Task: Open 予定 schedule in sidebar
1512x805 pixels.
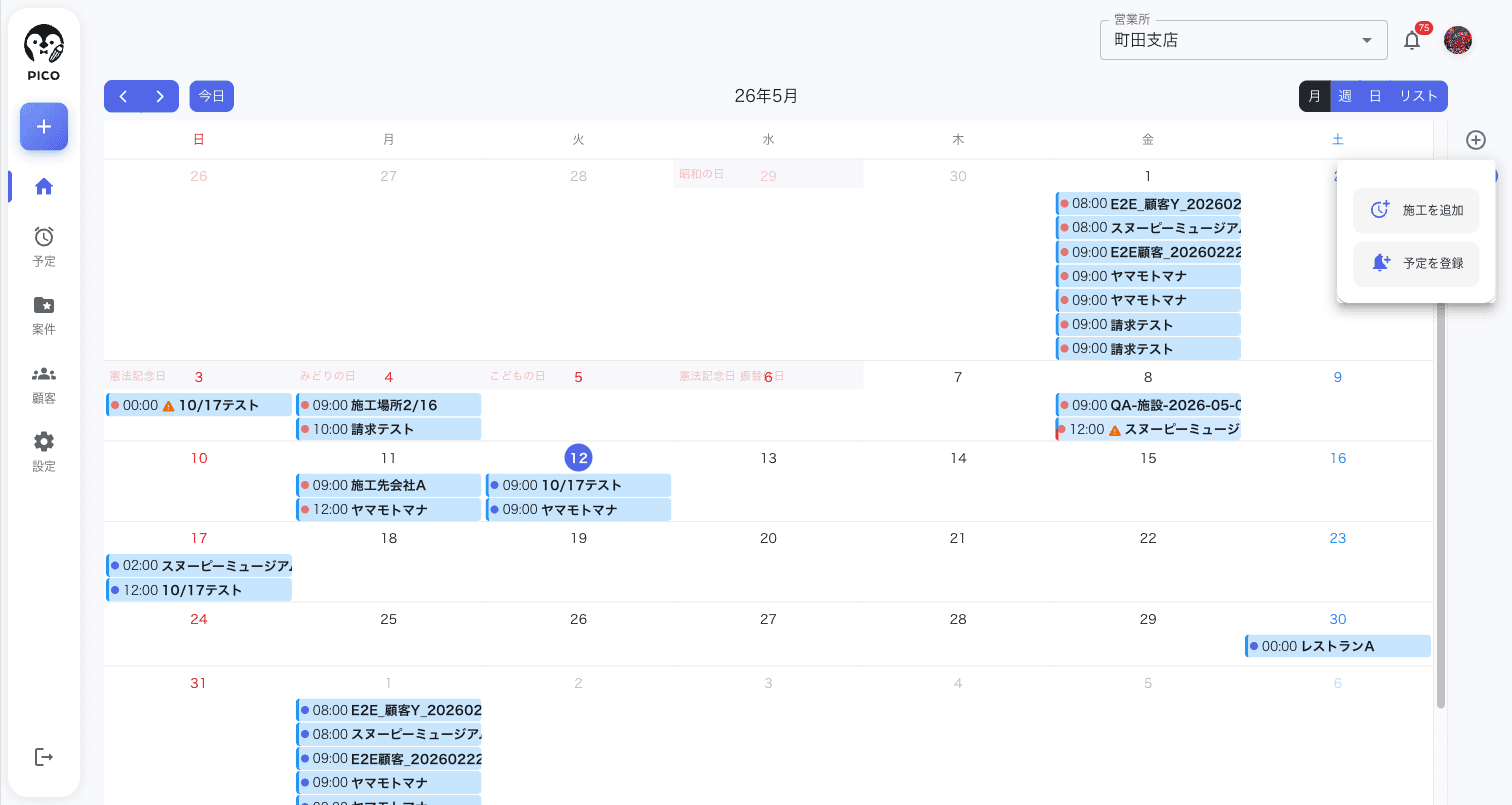Action: [x=44, y=247]
